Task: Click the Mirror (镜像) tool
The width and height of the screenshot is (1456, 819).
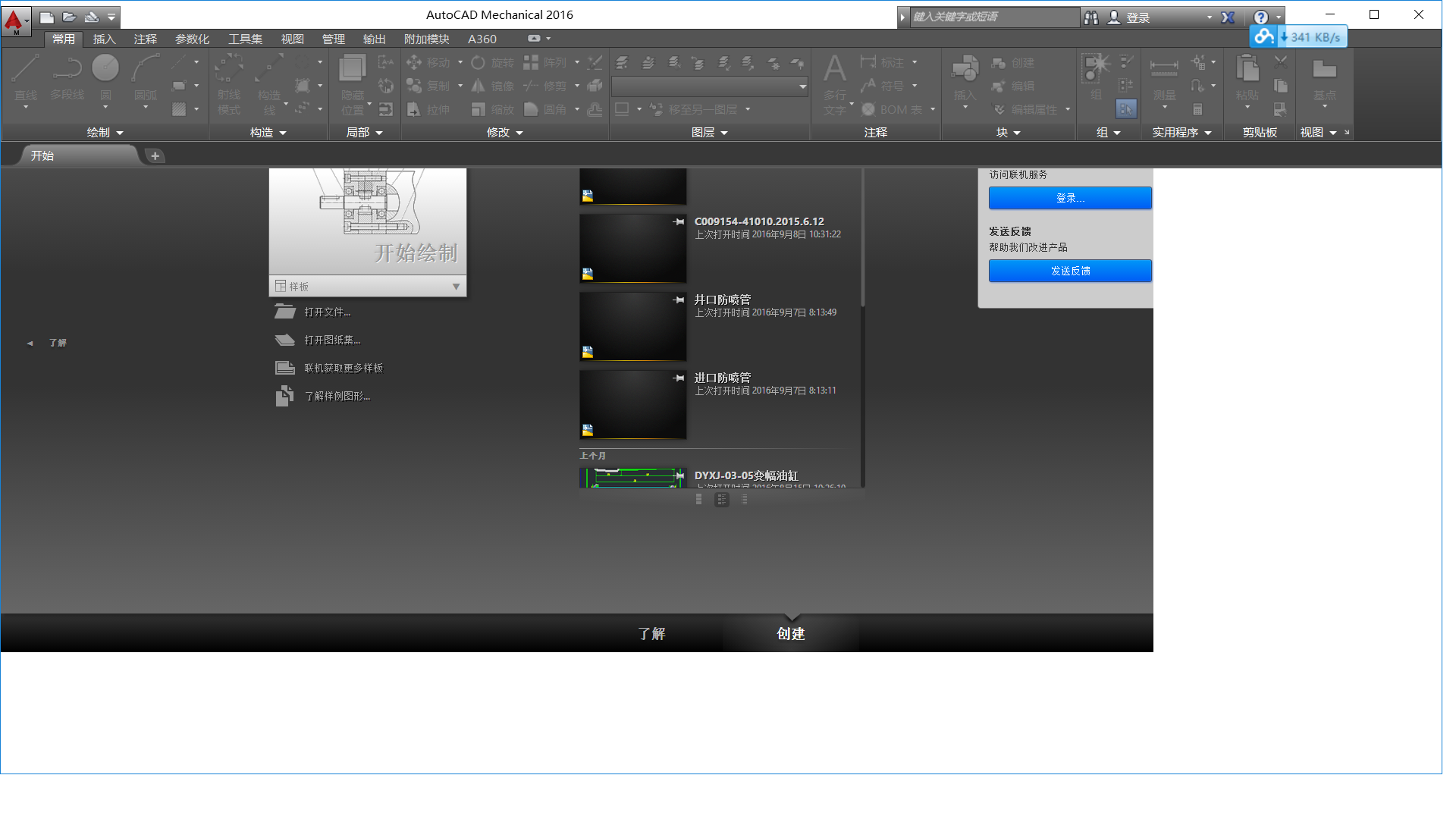Action: tap(492, 86)
